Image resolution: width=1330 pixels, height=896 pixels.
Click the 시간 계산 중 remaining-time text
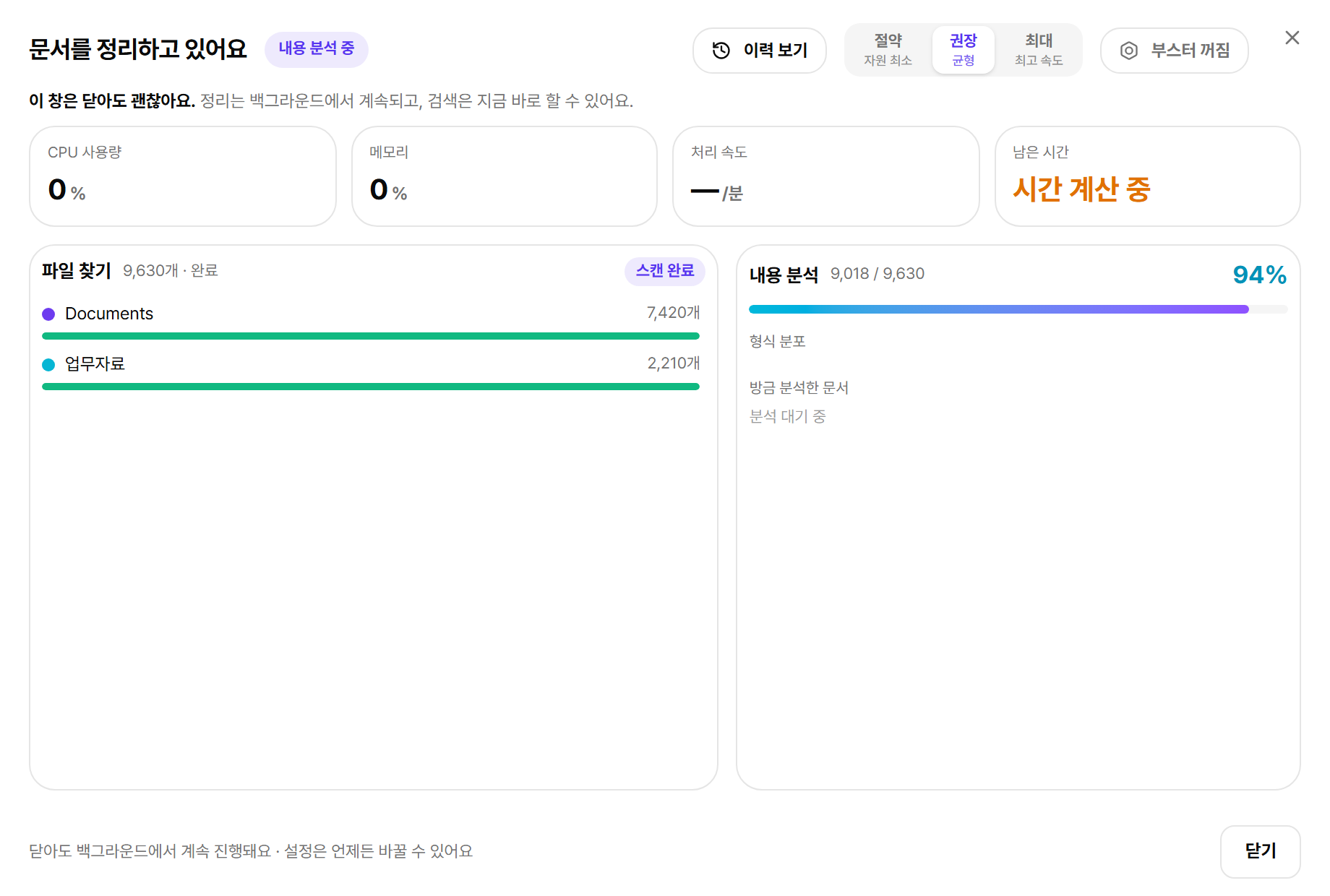tap(1081, 189)
